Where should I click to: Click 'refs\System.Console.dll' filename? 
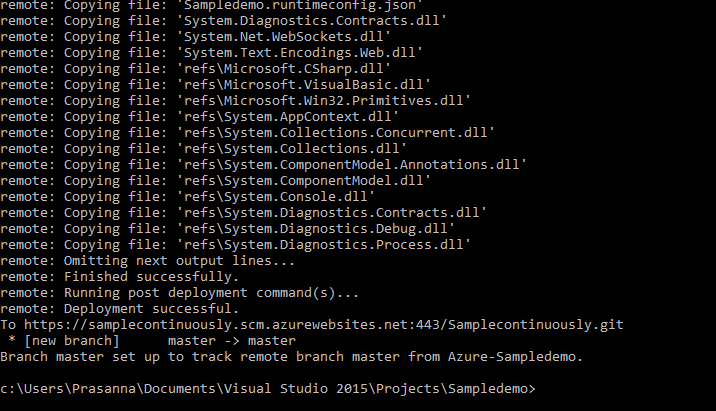coord(276,197)
